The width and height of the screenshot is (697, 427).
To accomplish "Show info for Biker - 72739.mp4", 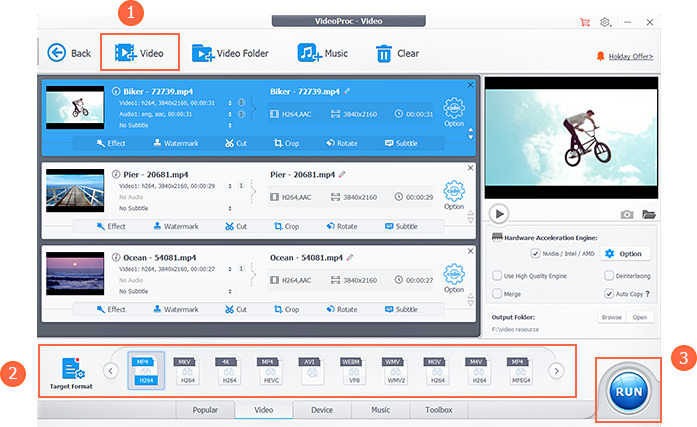I will (x=116, y=91).
